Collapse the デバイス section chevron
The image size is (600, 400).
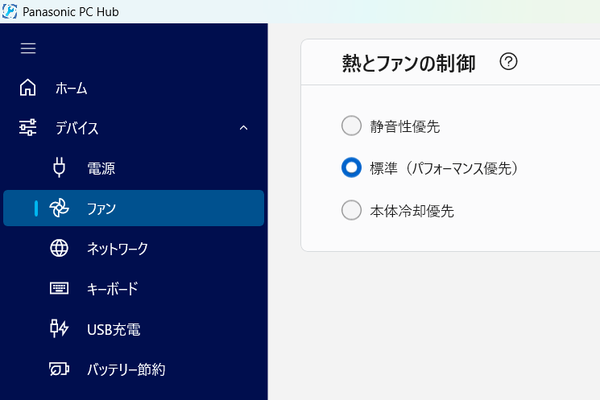243,128
